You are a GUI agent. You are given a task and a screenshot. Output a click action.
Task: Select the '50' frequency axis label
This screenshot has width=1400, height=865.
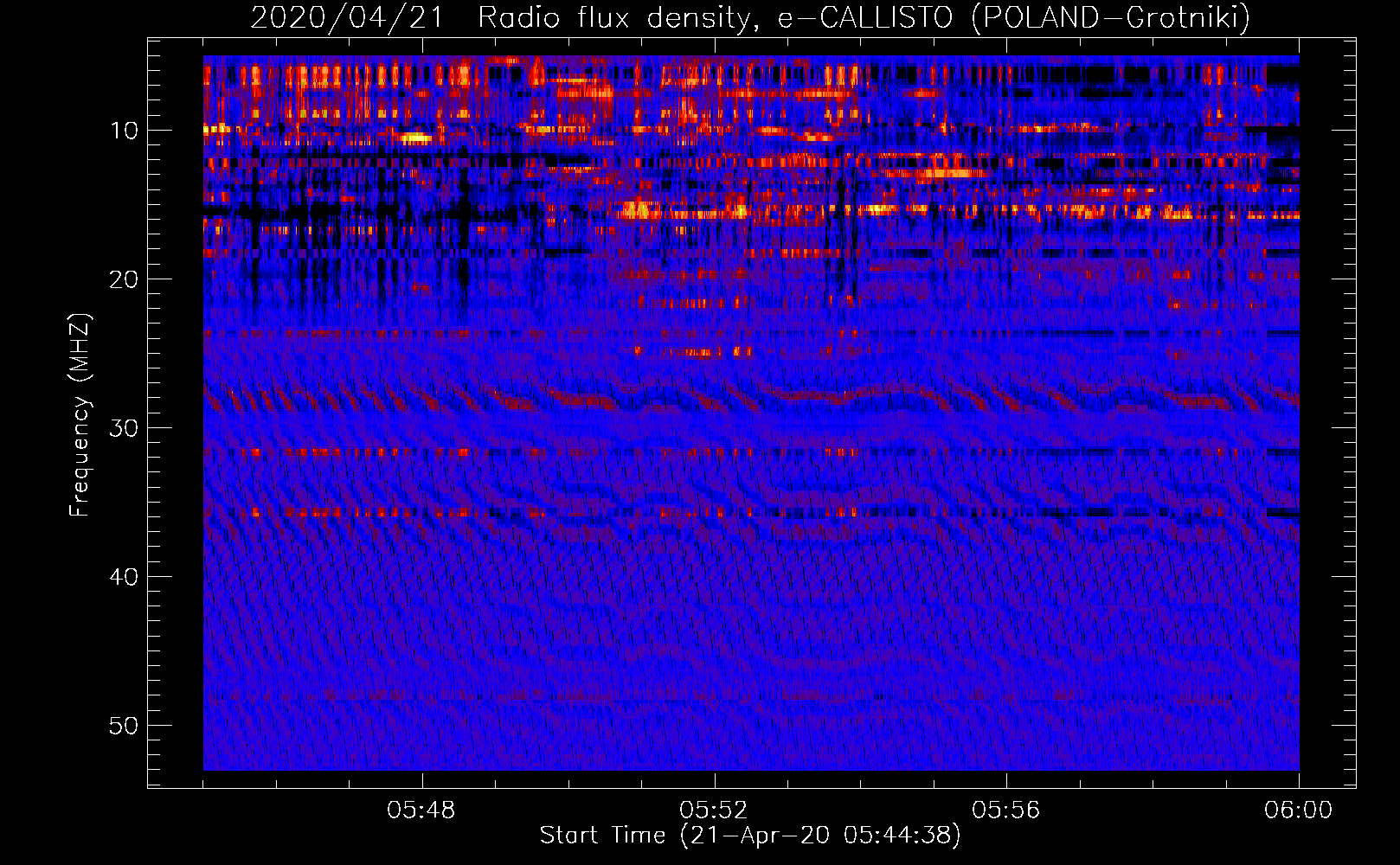click(x=125, y=726)
